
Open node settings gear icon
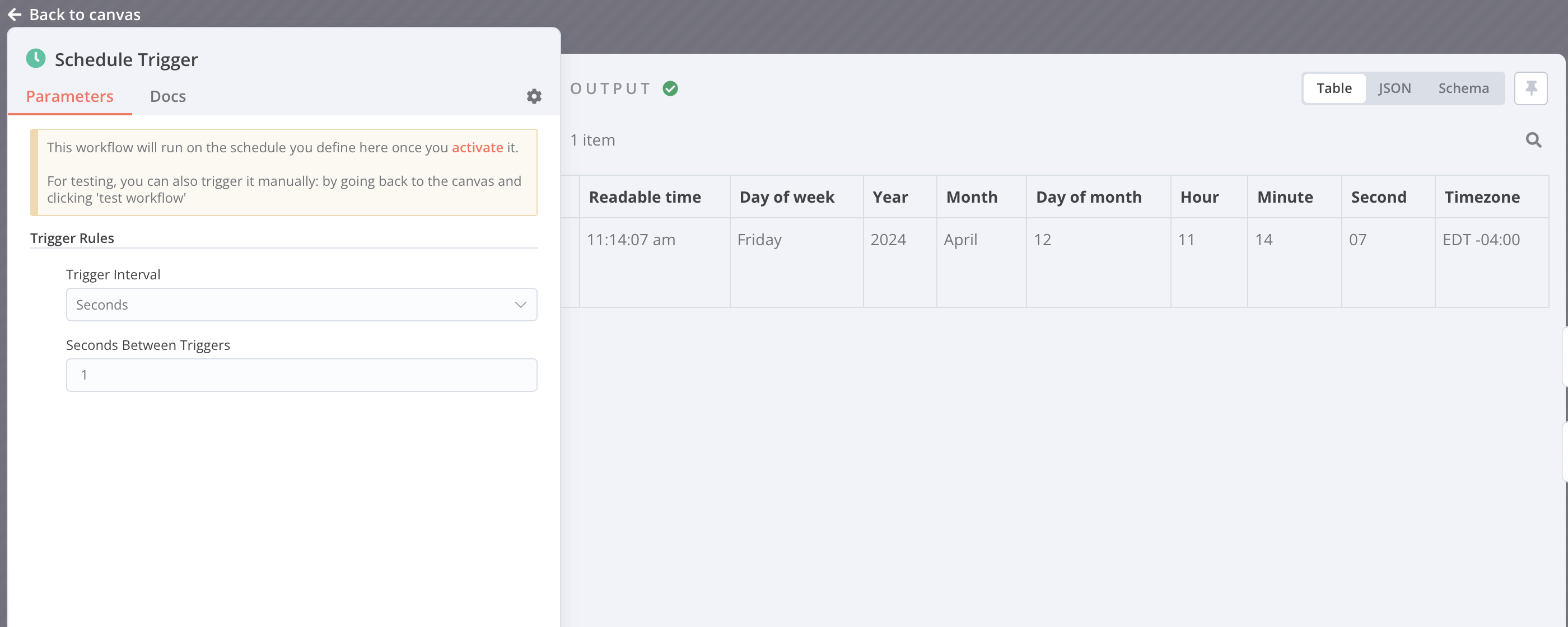point(534,96)
